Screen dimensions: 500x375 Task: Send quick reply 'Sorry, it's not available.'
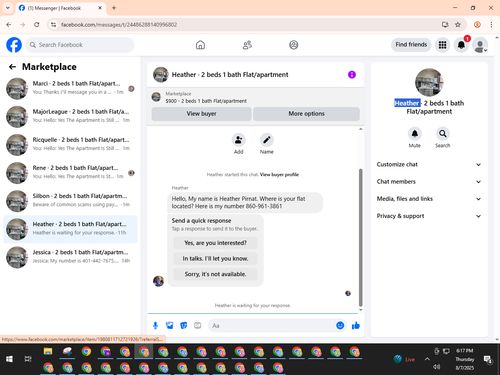click(x=215, y=274)
